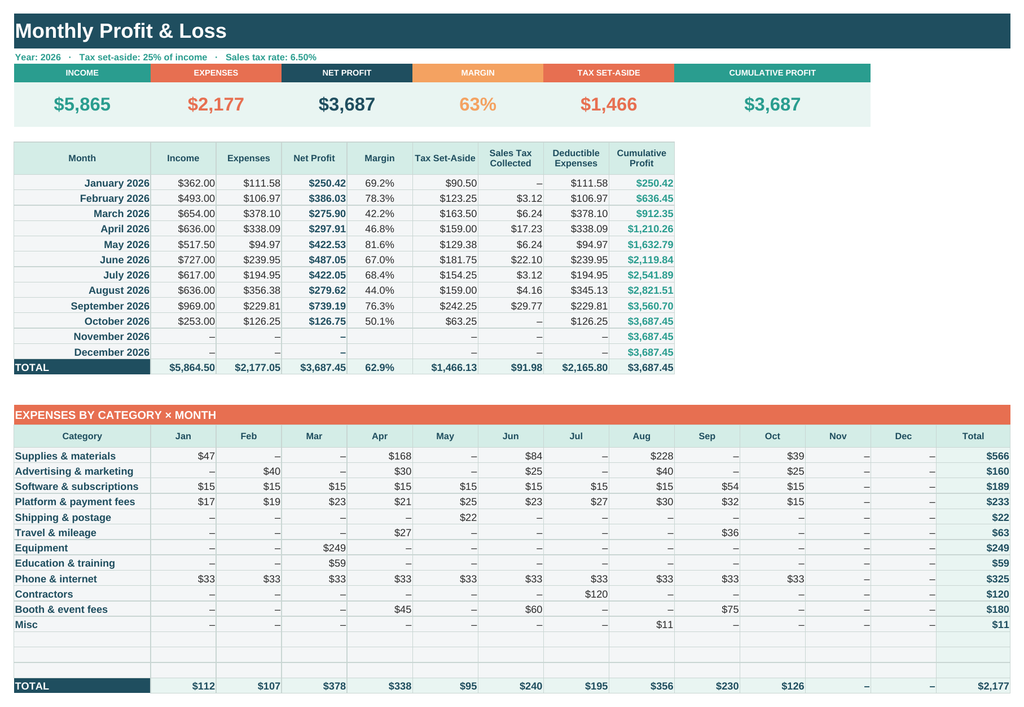
Task: Click the $1,466 tax set-aside summary value
Action: (609, 104)
